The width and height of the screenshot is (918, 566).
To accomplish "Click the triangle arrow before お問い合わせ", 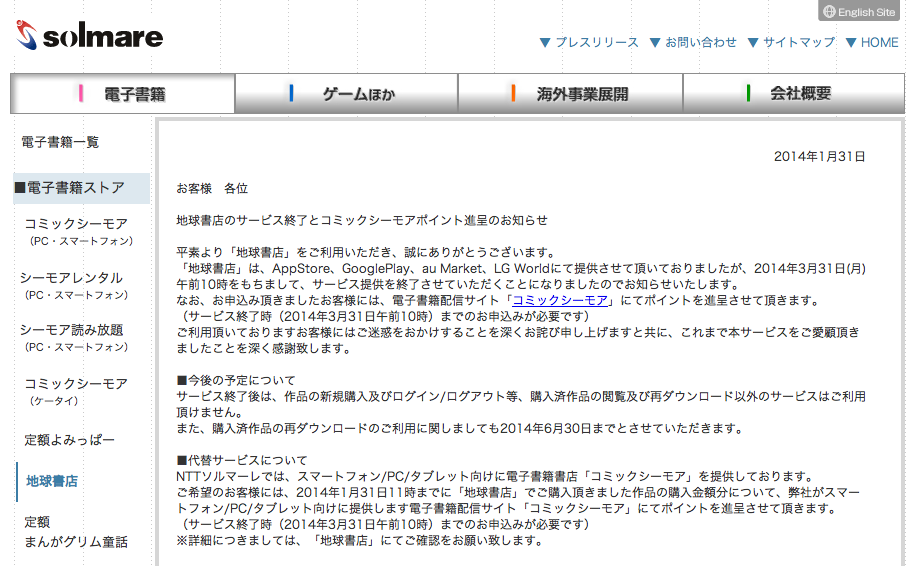I will [655, 43].
